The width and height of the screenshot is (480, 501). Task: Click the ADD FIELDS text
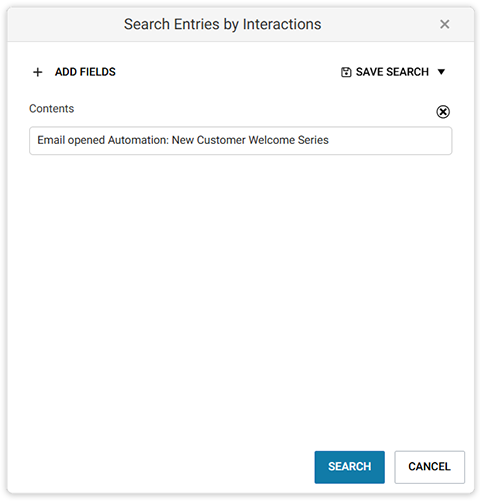pos(85,72)
